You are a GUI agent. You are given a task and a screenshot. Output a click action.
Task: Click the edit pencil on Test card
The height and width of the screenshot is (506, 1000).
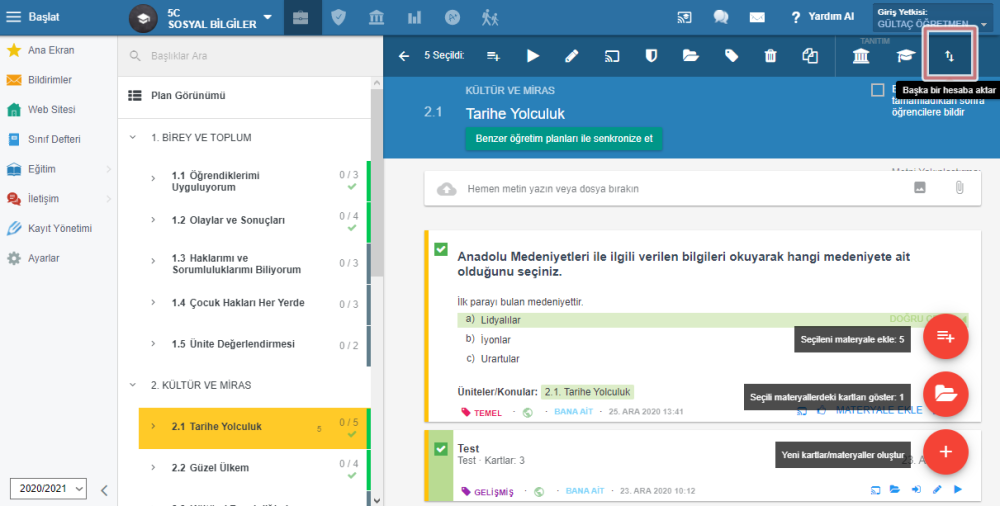point(937,490)
